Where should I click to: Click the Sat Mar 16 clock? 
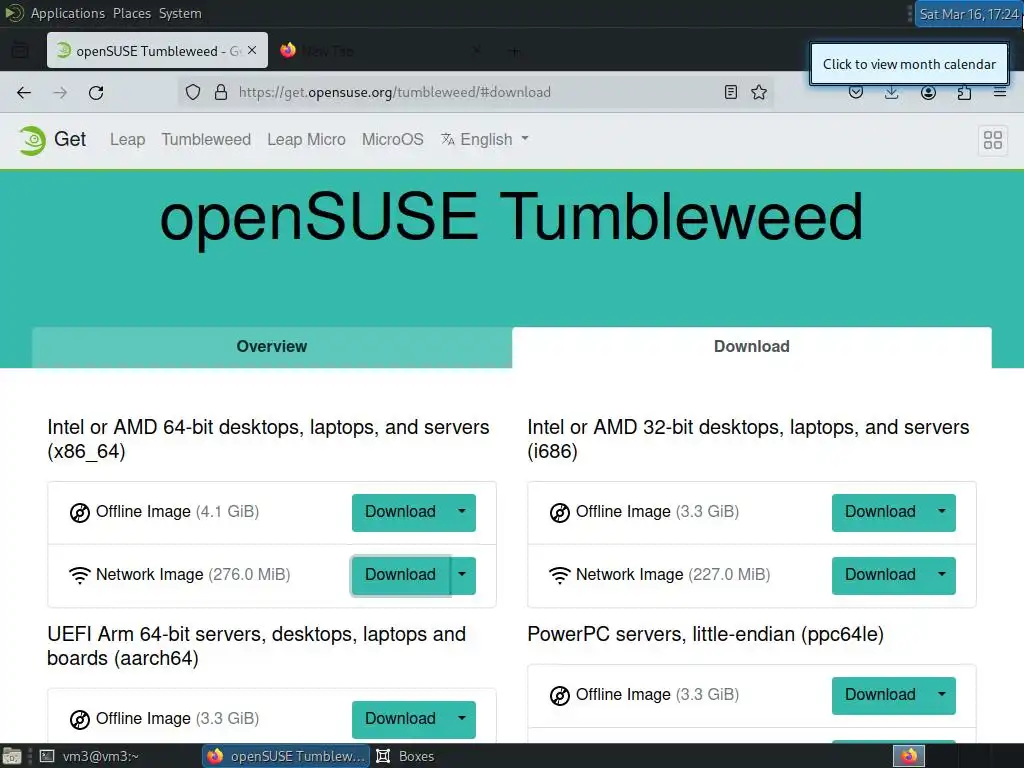tap(968, 14)
